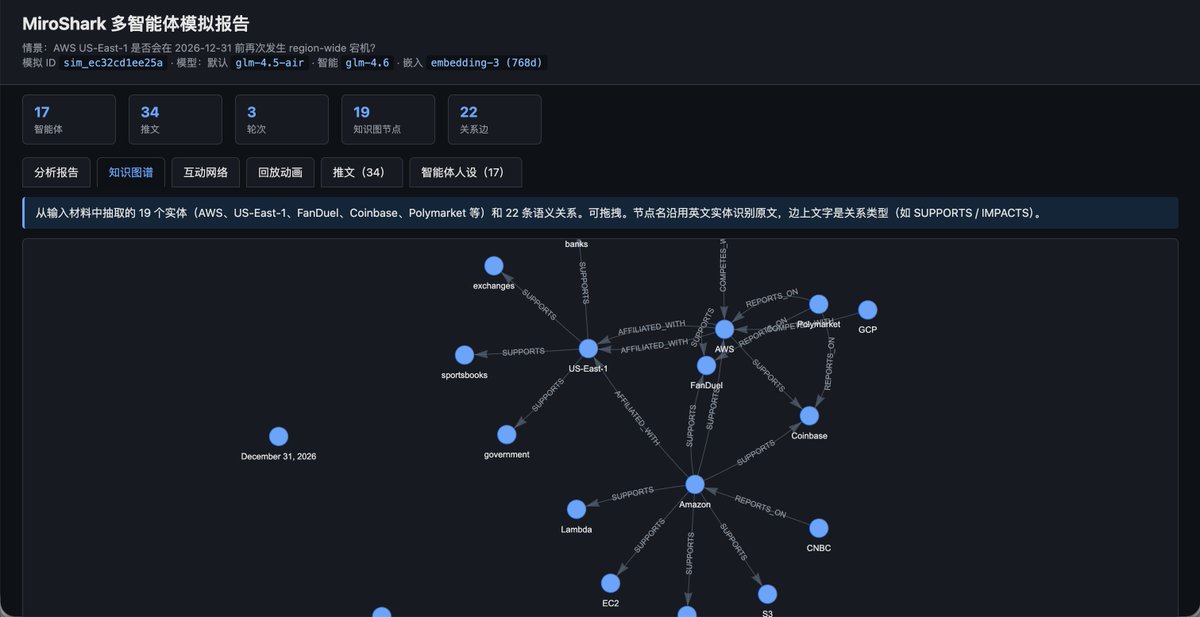
Task: Click the REPORTS_ON edge label from CNBC
Action: pyautogui.click(x=760, y=507)
